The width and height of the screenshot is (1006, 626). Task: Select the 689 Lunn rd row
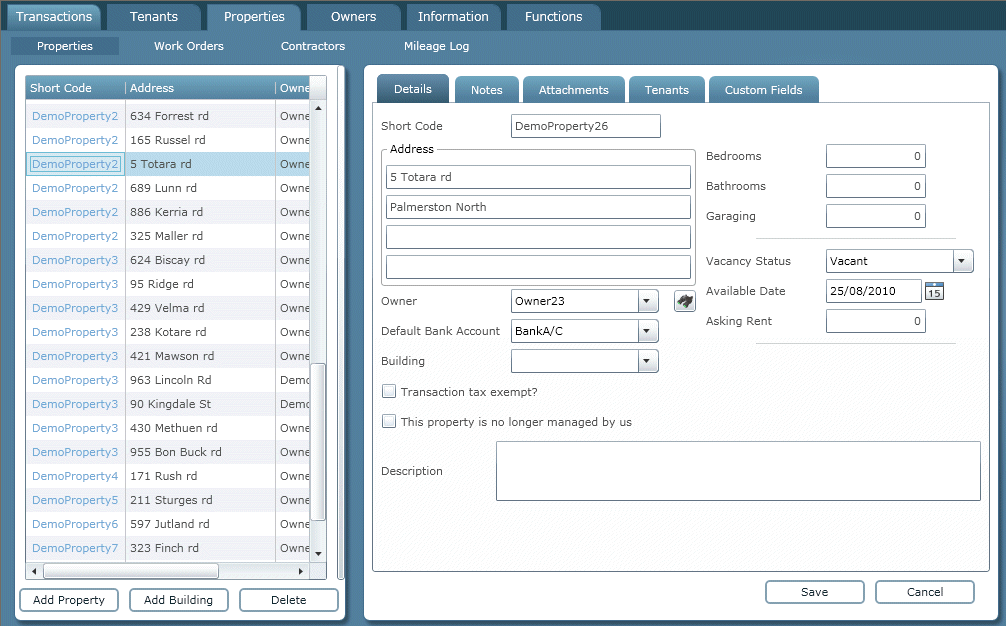point(168,188)
